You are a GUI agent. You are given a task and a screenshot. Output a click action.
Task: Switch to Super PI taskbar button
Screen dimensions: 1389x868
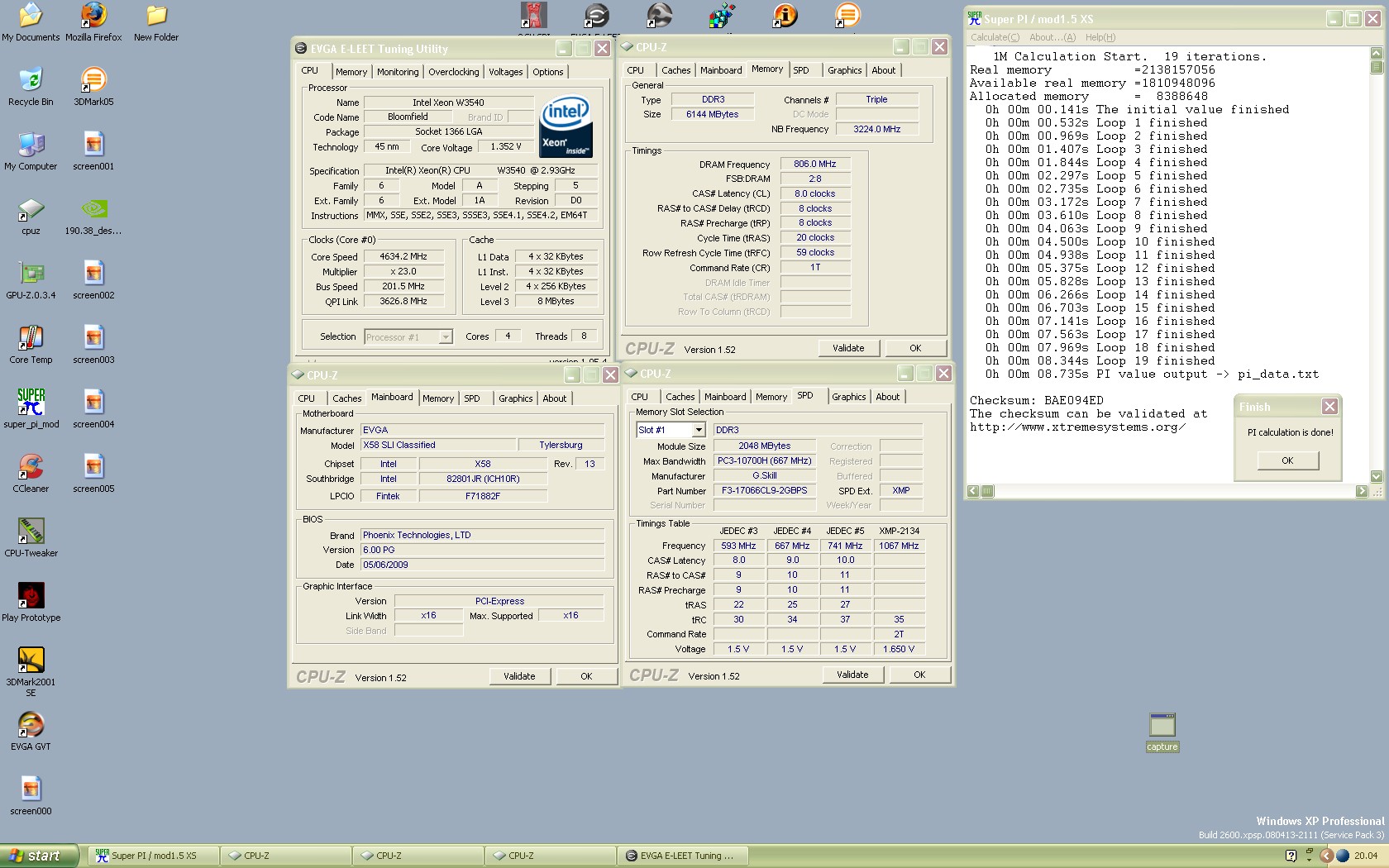pos(154,856)
